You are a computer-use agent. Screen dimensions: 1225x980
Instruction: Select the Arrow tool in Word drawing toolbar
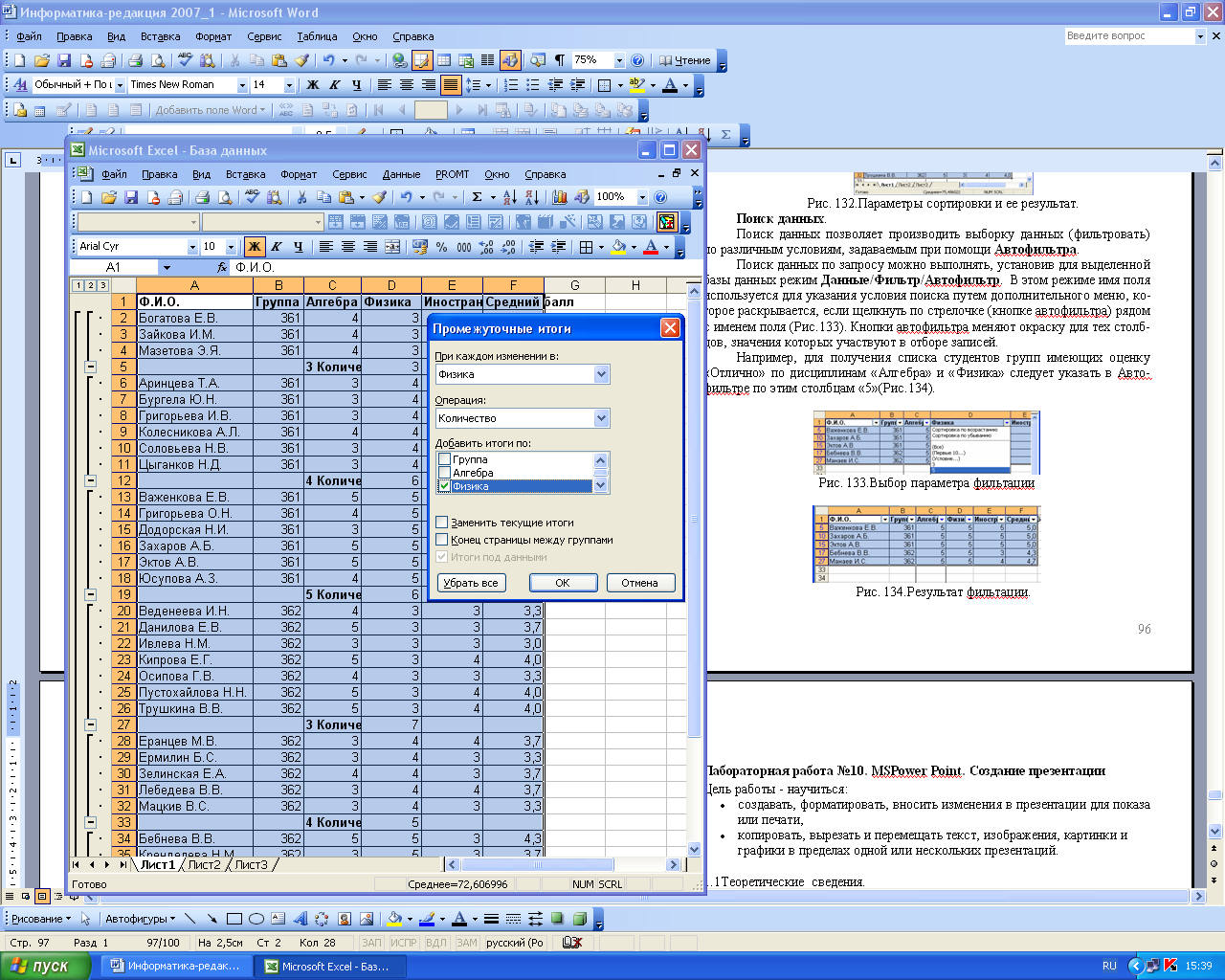click(x=212, y=919)
